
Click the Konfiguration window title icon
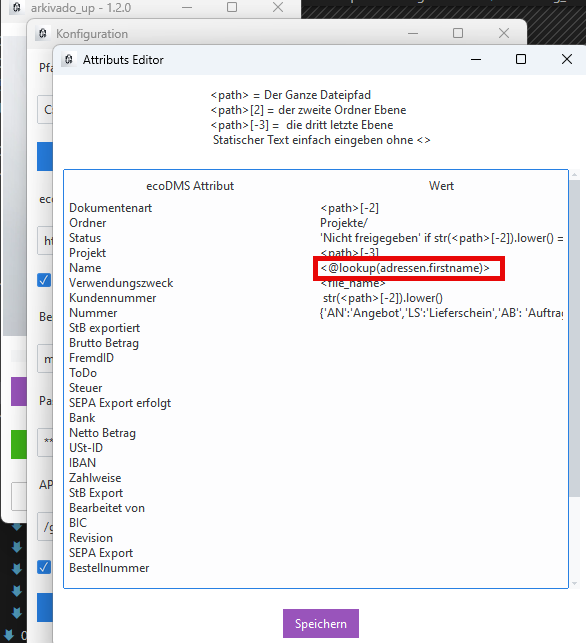click(x=43, y=33)
